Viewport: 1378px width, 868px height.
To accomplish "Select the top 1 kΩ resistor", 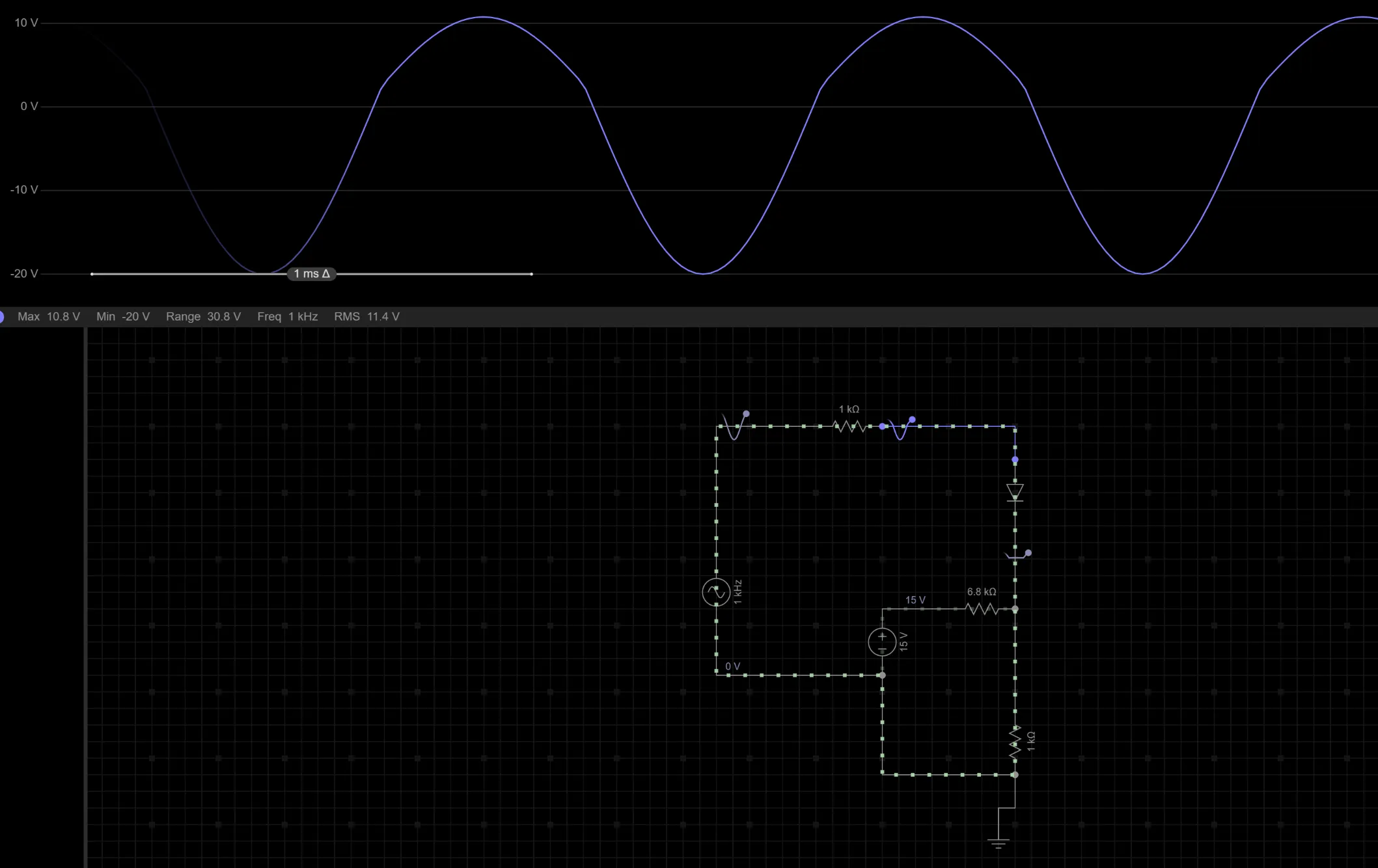I will 849,426.
